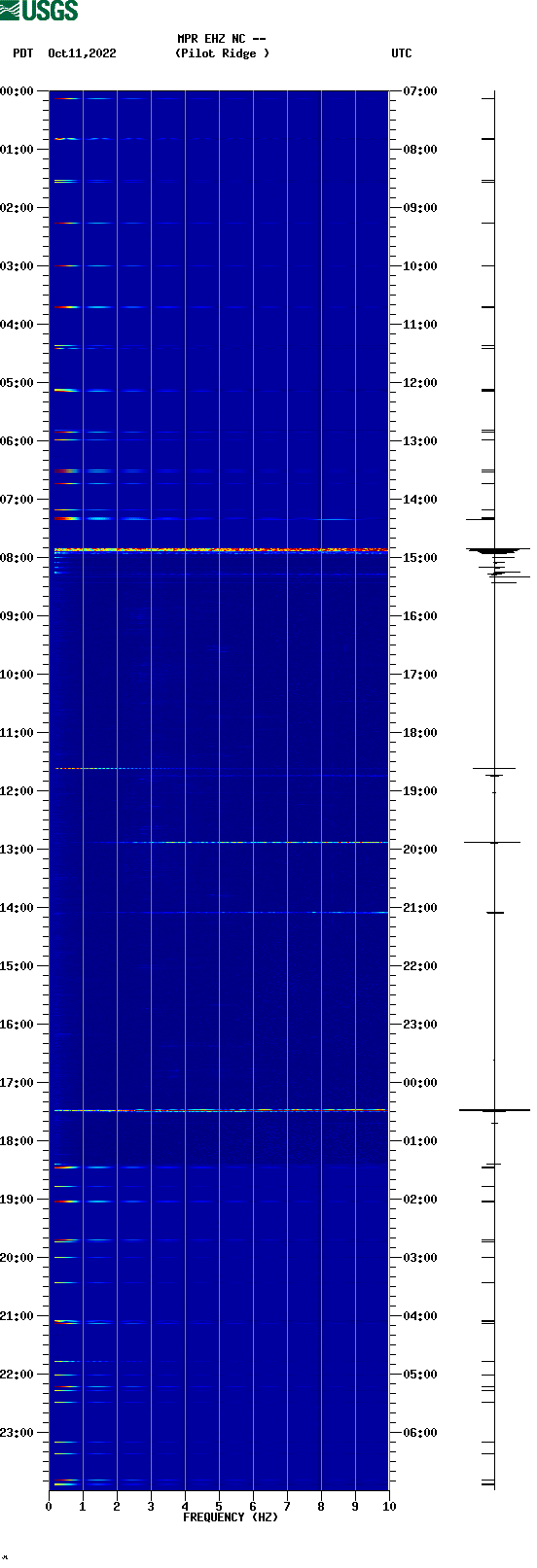The height and width of the screenshot is (1568, 537).
Task: Click the 07:00 UTC time label
Action: coord(420,91)
